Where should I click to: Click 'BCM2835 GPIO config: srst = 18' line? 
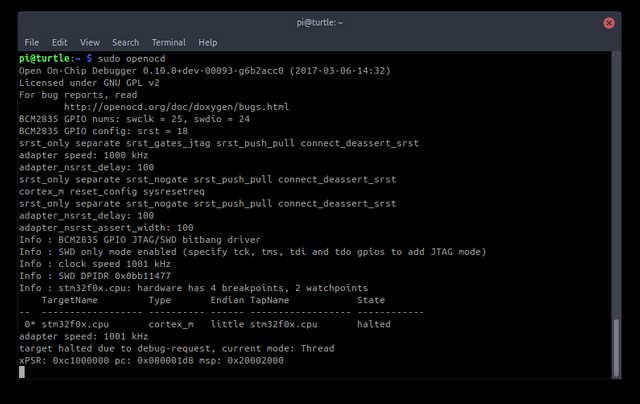[x=103, y=131]
